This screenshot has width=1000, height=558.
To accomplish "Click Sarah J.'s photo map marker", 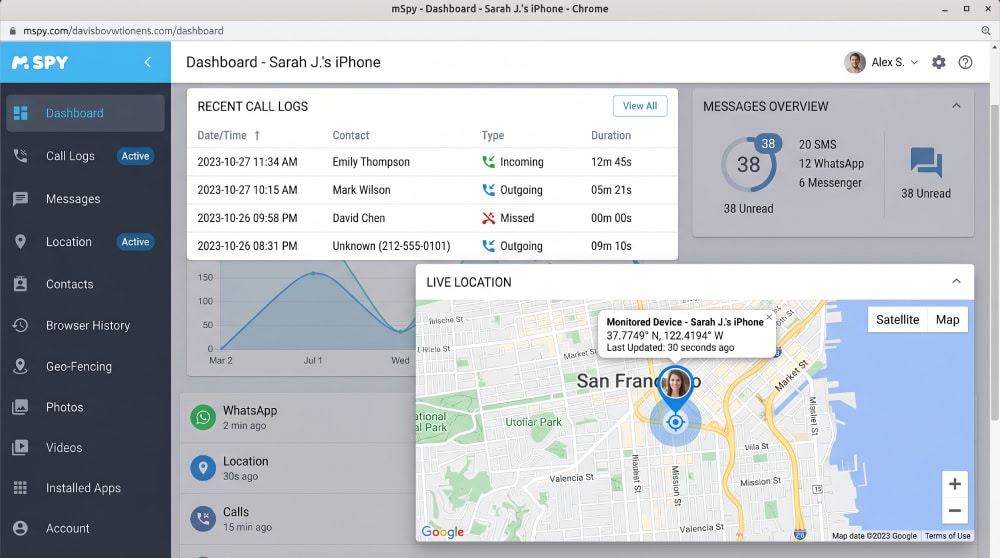I will point(675,386).
